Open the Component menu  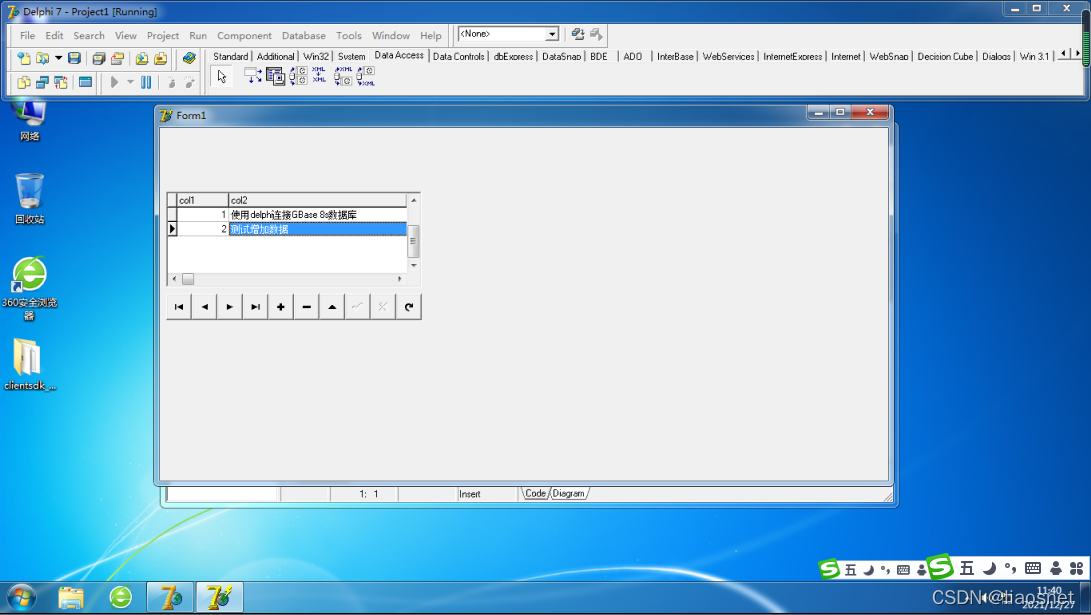244,35
